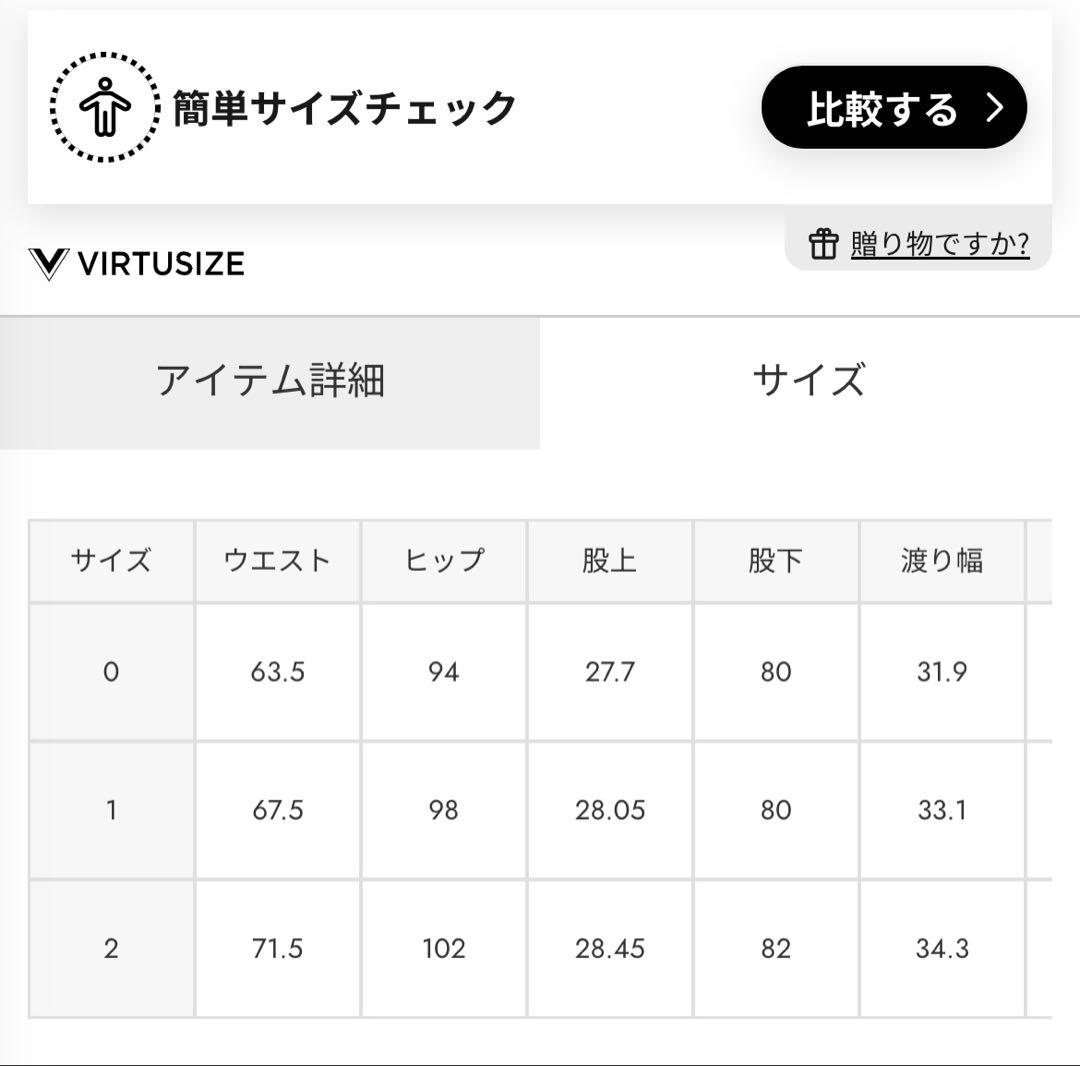Click the ウエスト column header
1080x1066 pixels.
point(277,560)
